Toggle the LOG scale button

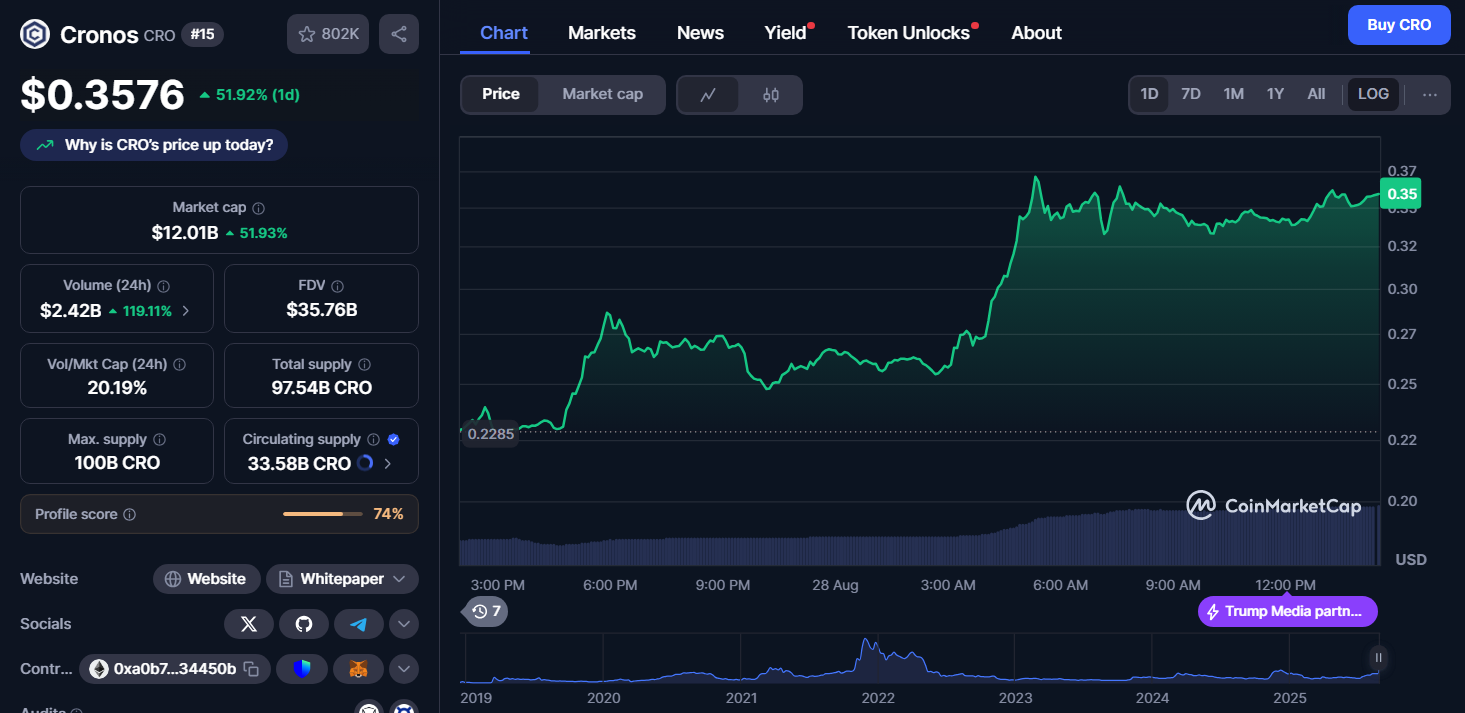coord(1373,94)
